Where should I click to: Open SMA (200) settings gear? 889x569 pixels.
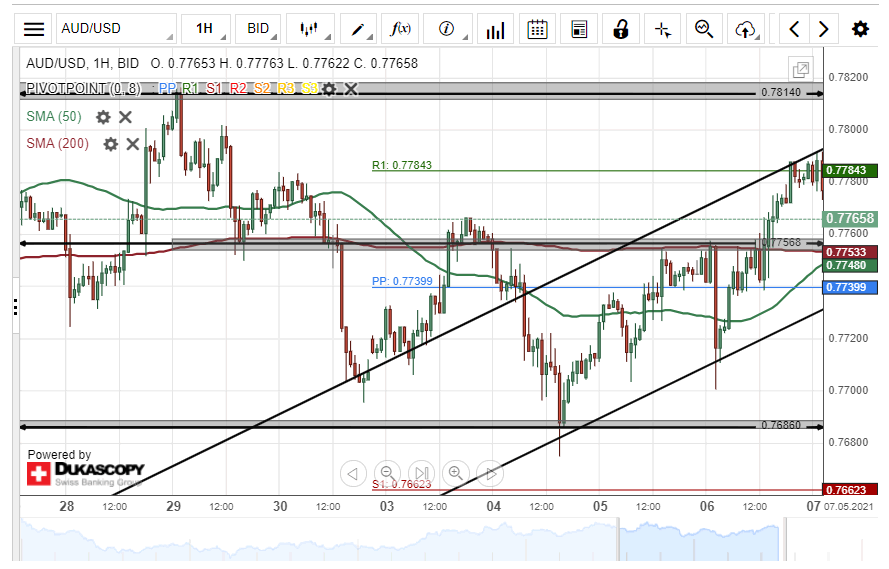tap(111, 145)
